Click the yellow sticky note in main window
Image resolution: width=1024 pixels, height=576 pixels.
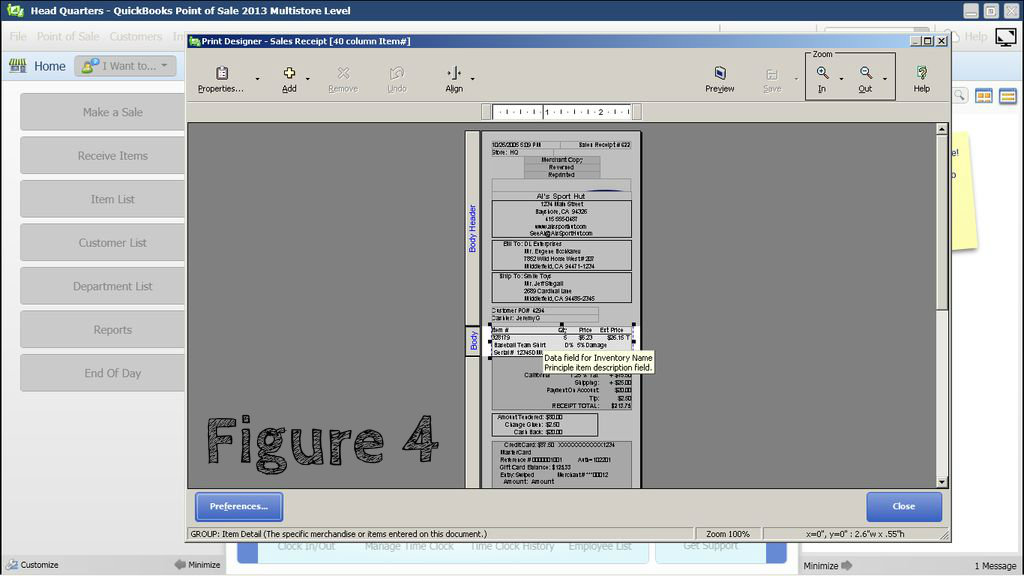point(964,191)
